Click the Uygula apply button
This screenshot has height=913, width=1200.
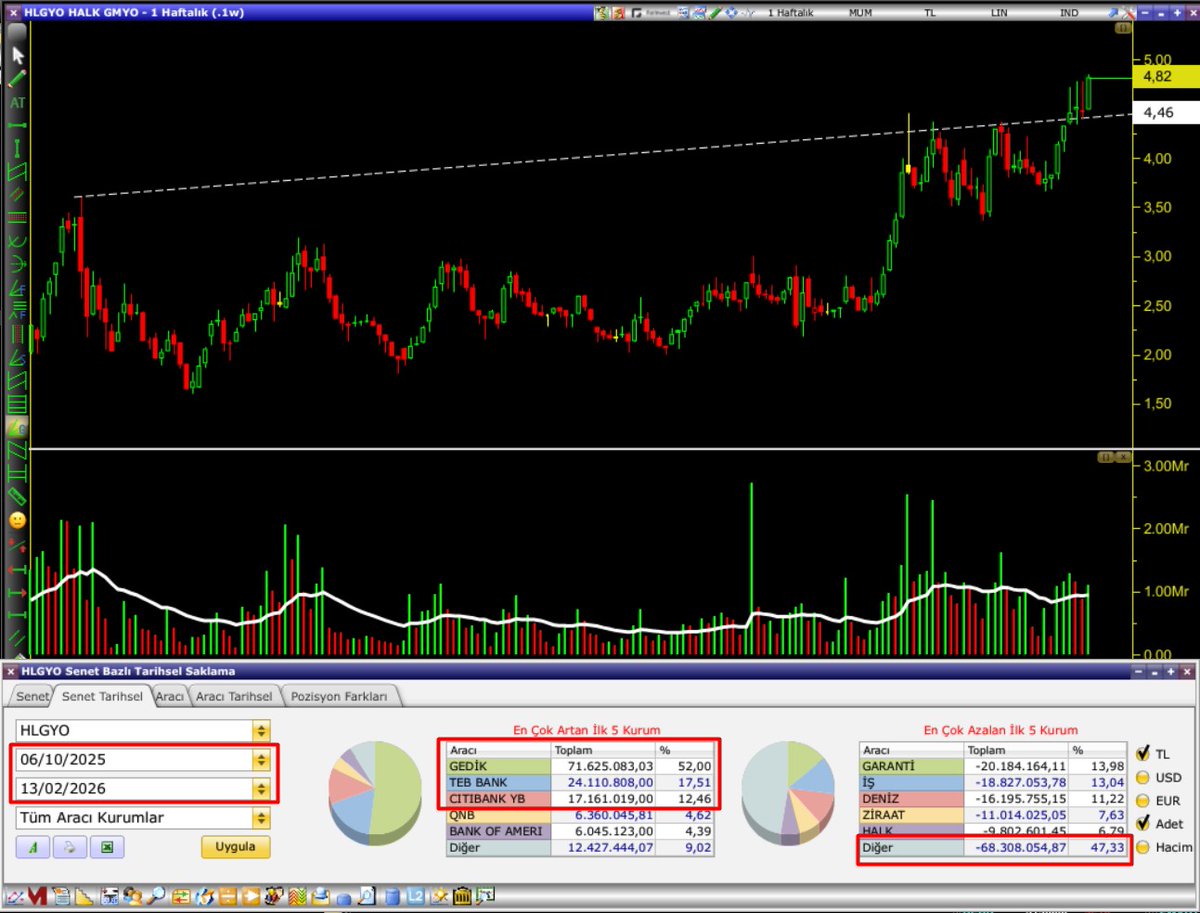(x=236, y=847)
